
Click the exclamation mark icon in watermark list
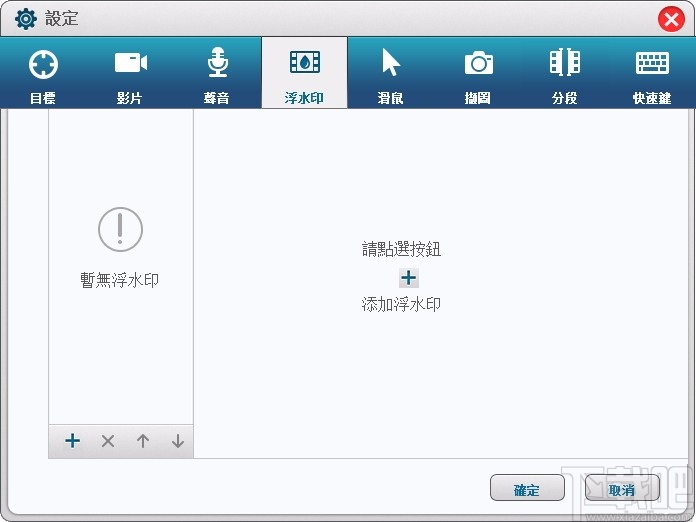click(x=120, y=229)
